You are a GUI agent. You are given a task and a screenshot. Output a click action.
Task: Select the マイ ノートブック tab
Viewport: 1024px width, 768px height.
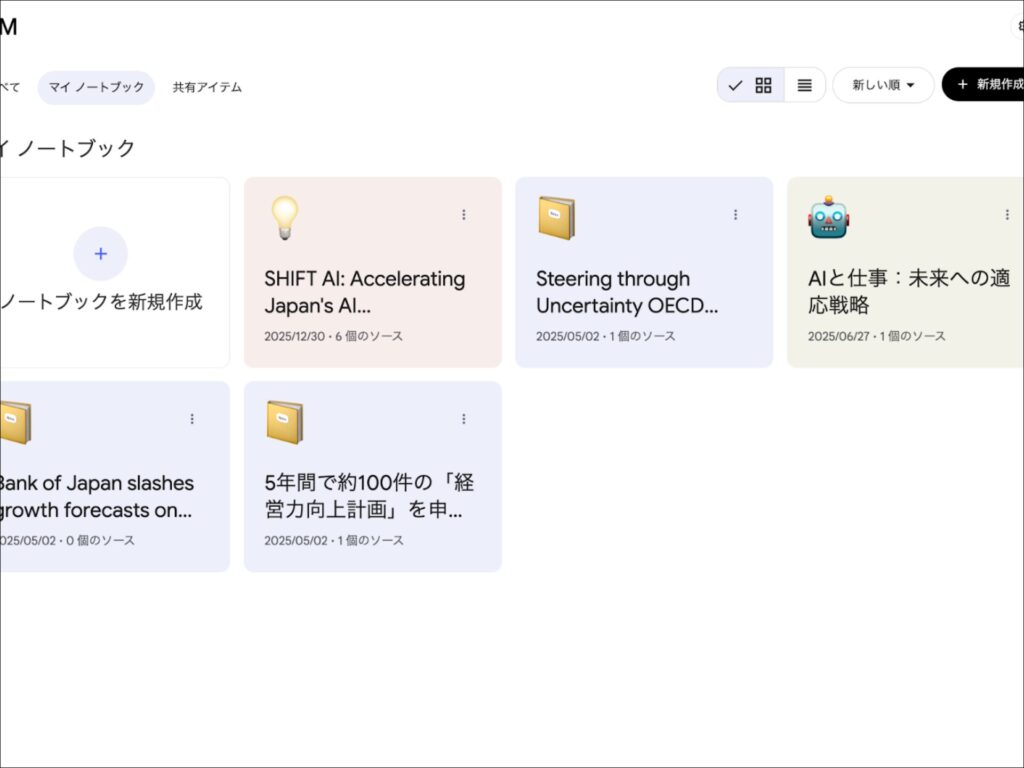(x=95, y=88)
